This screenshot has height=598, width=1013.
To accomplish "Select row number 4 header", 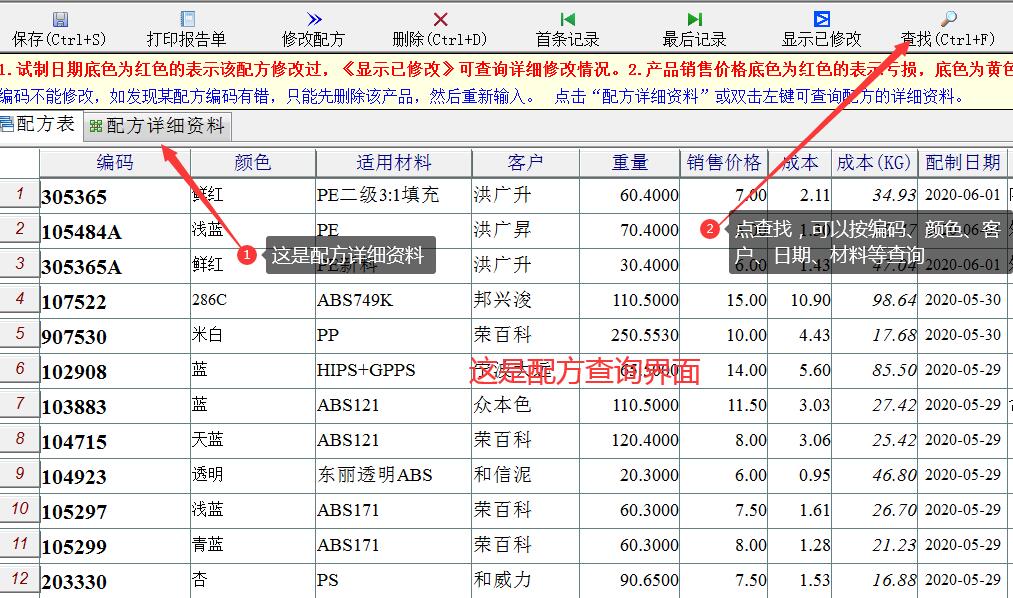I will 20,299.
